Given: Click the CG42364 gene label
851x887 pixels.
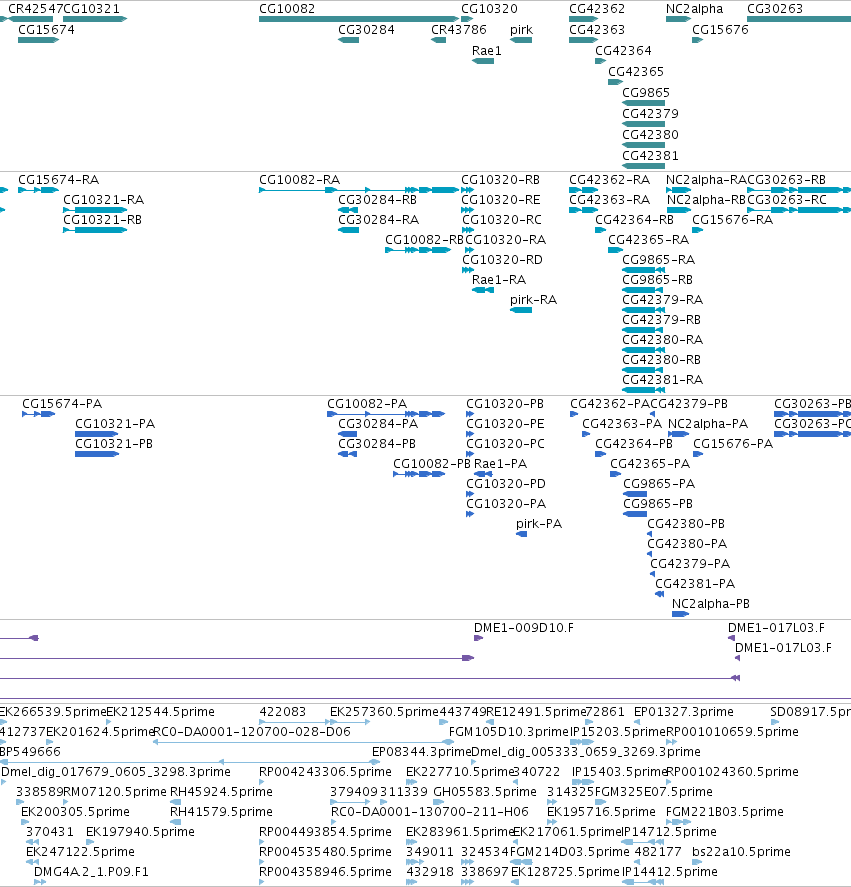Looking at the screenshot, I should 624,51.
